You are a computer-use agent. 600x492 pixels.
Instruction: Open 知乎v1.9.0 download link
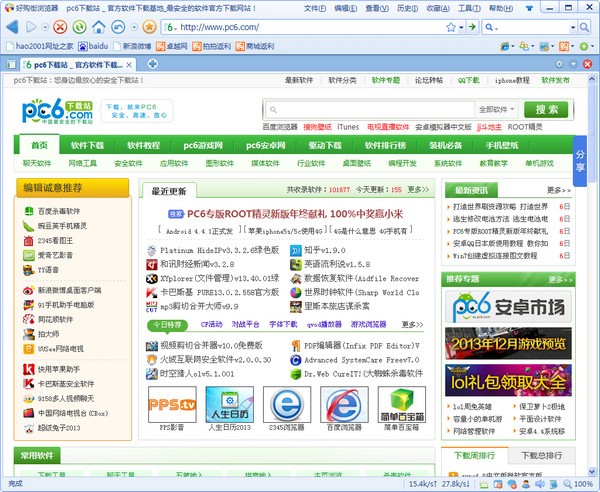tap(324, 250)
